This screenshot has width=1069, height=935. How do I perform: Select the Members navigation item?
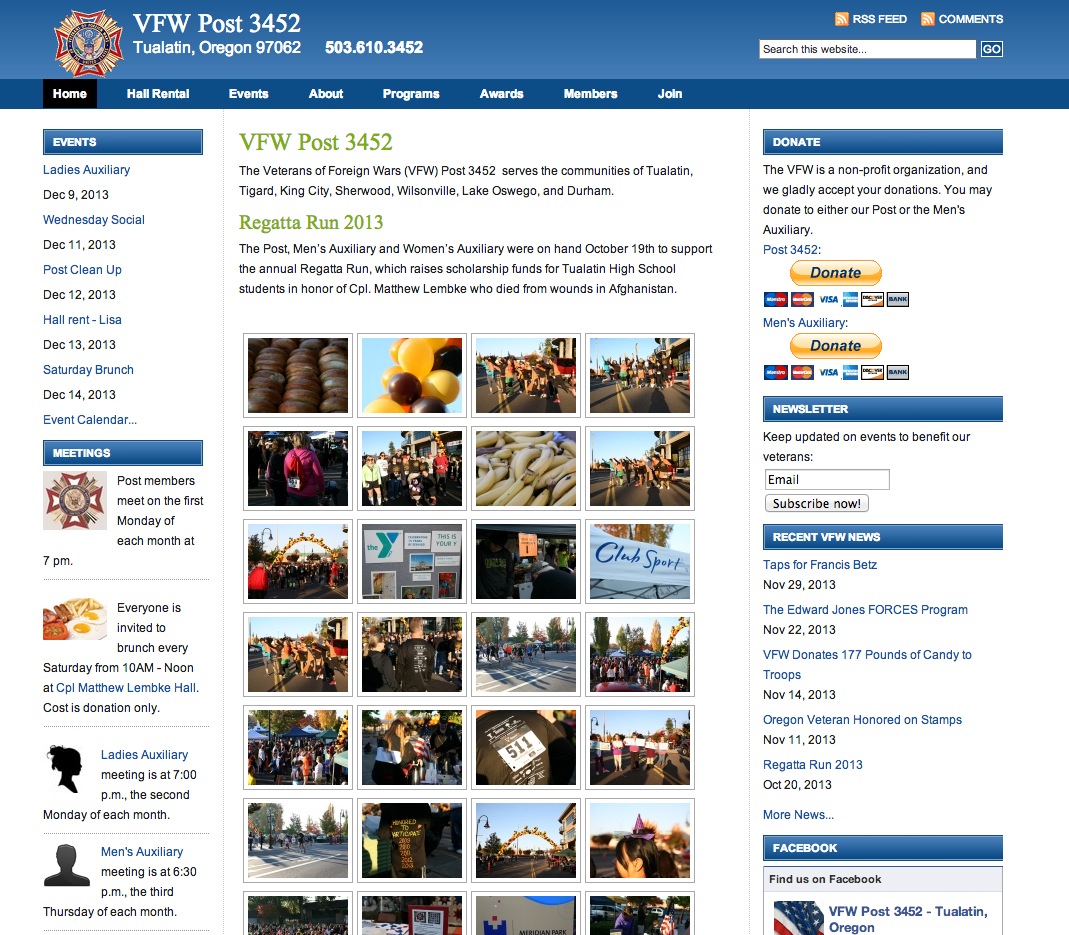click(x=590, y=94)
